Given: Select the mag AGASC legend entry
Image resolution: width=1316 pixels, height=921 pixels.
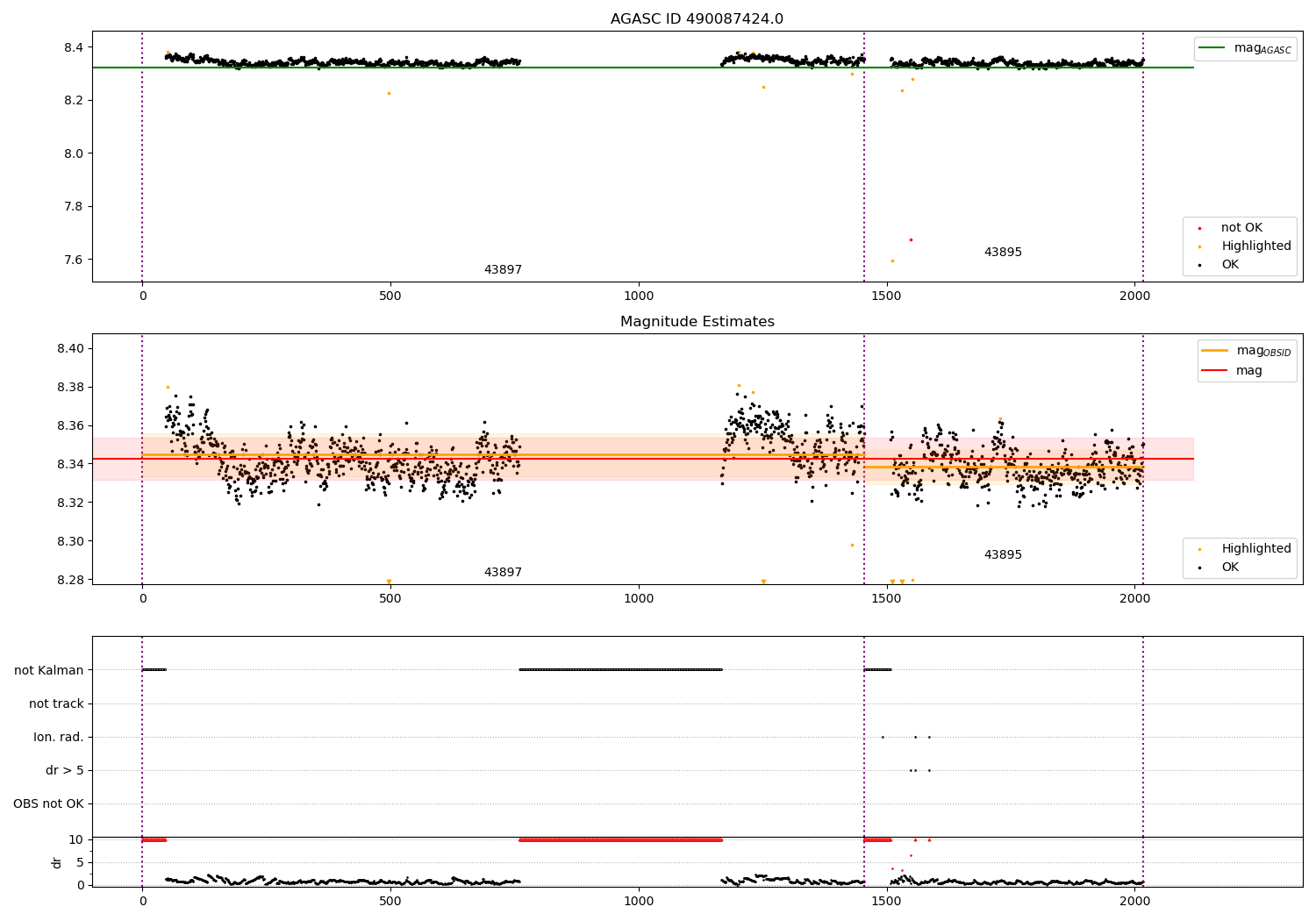Looking at the screenshot, I should [x=1245, y=48].
